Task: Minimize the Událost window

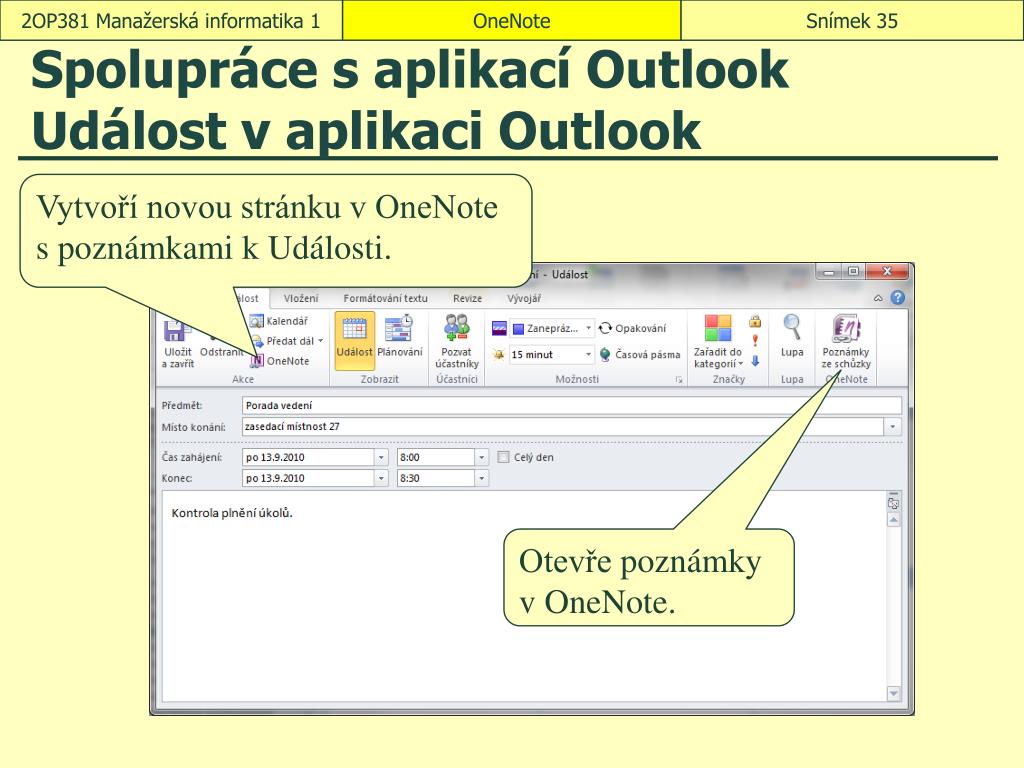Action: click(829, 271)
